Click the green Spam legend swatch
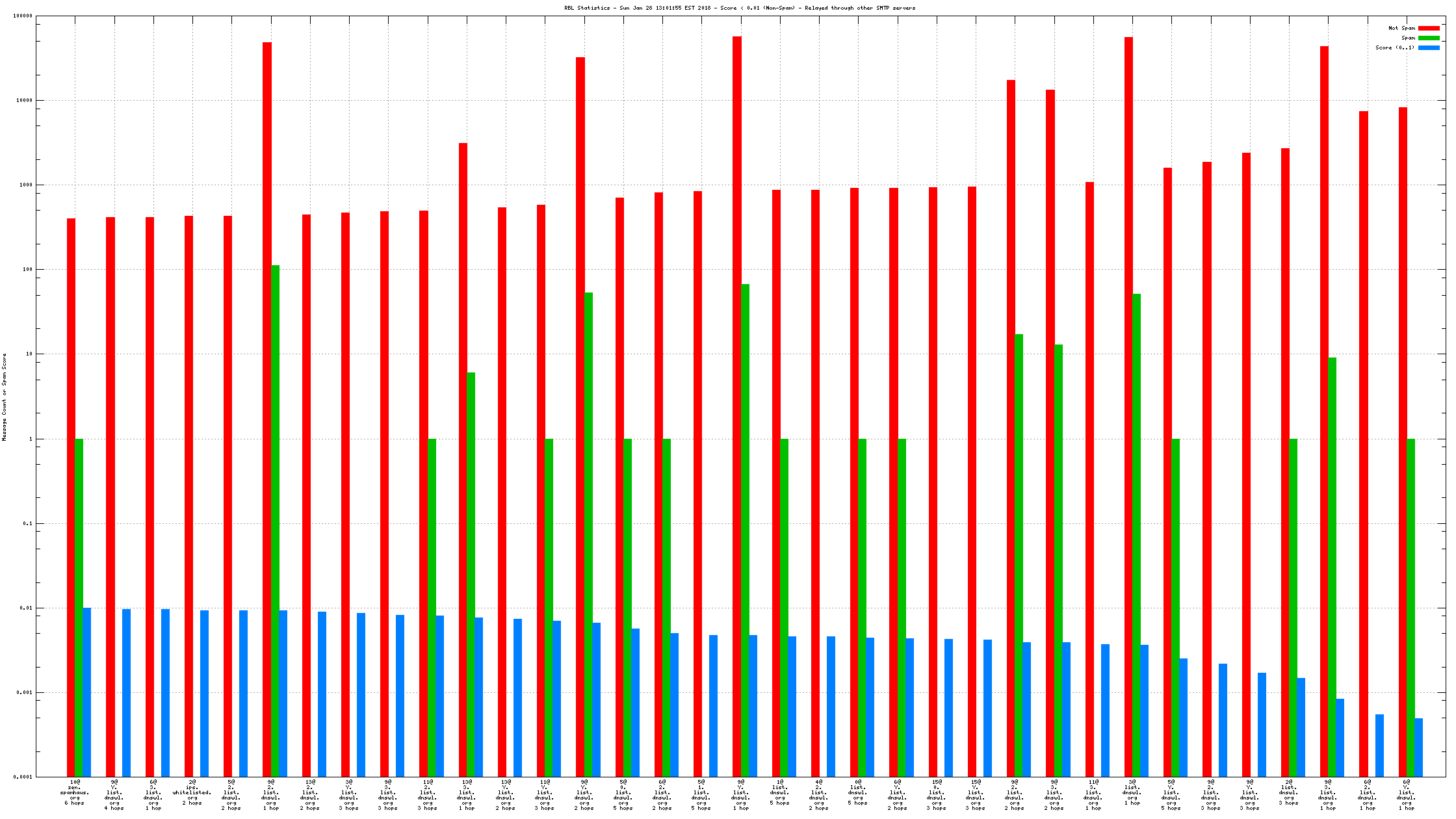 [1429, 38]
